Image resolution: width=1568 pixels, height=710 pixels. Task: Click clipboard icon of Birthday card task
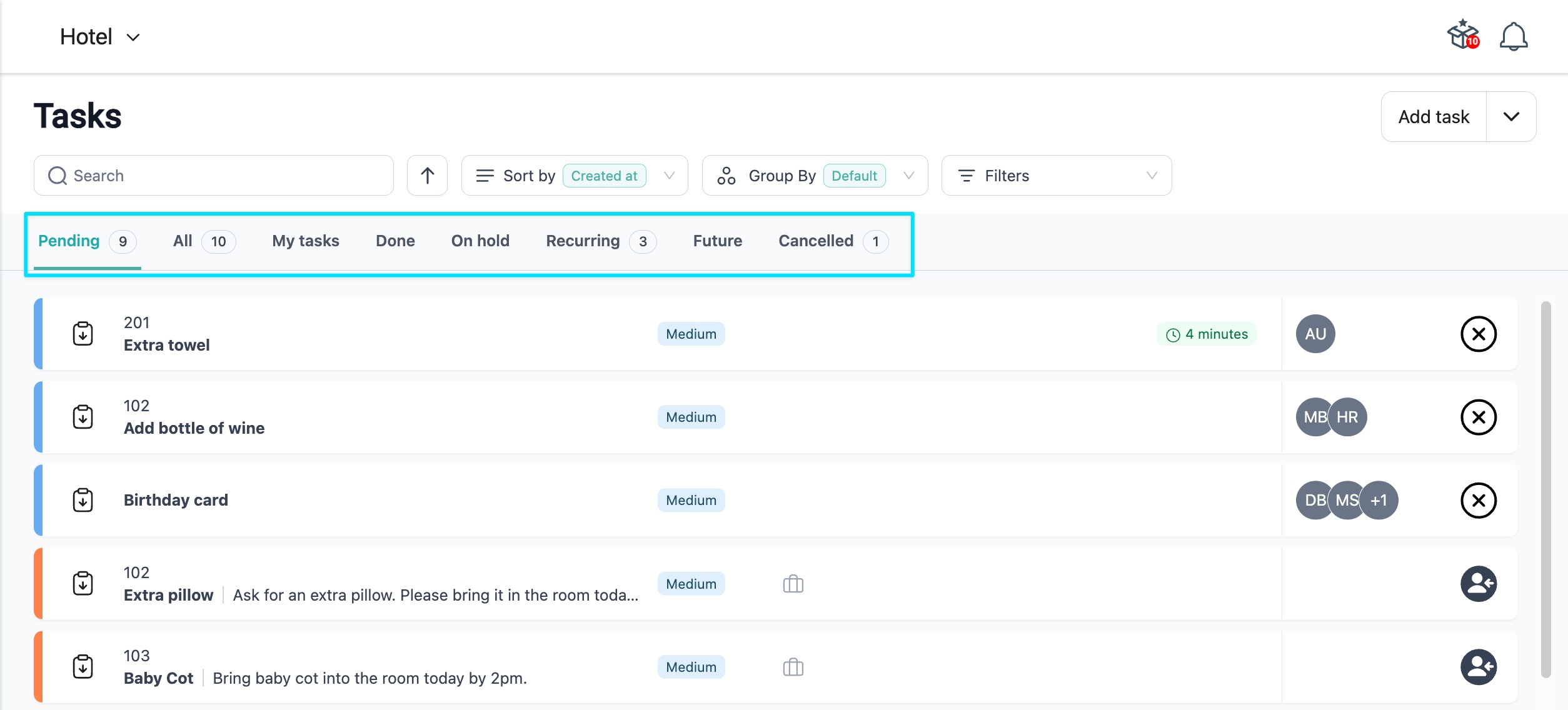tap(83, 500)
